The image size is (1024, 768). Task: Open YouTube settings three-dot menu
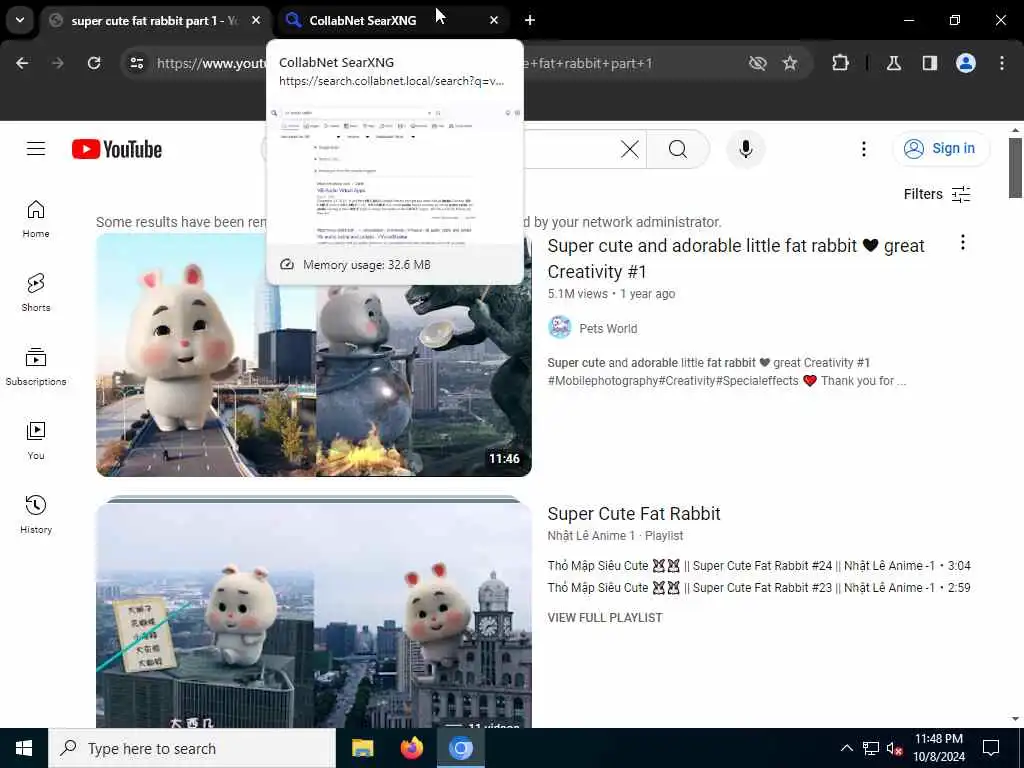(x=864, y=149)
